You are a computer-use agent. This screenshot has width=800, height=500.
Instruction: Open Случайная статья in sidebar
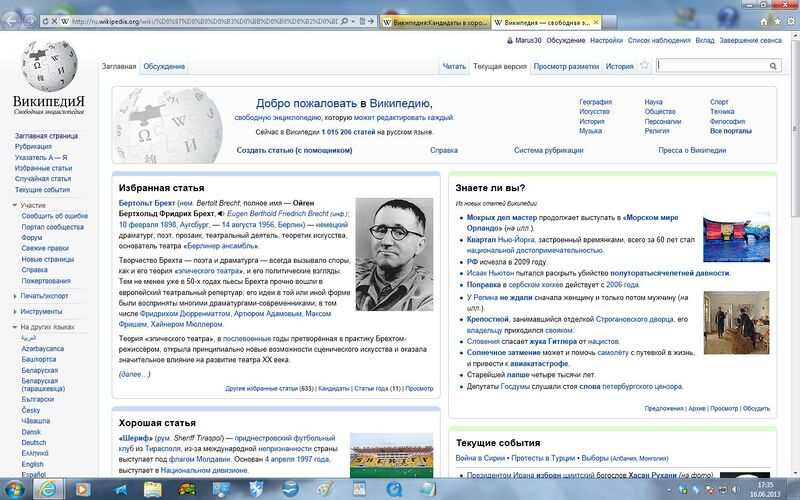click(x=43, y=179)
